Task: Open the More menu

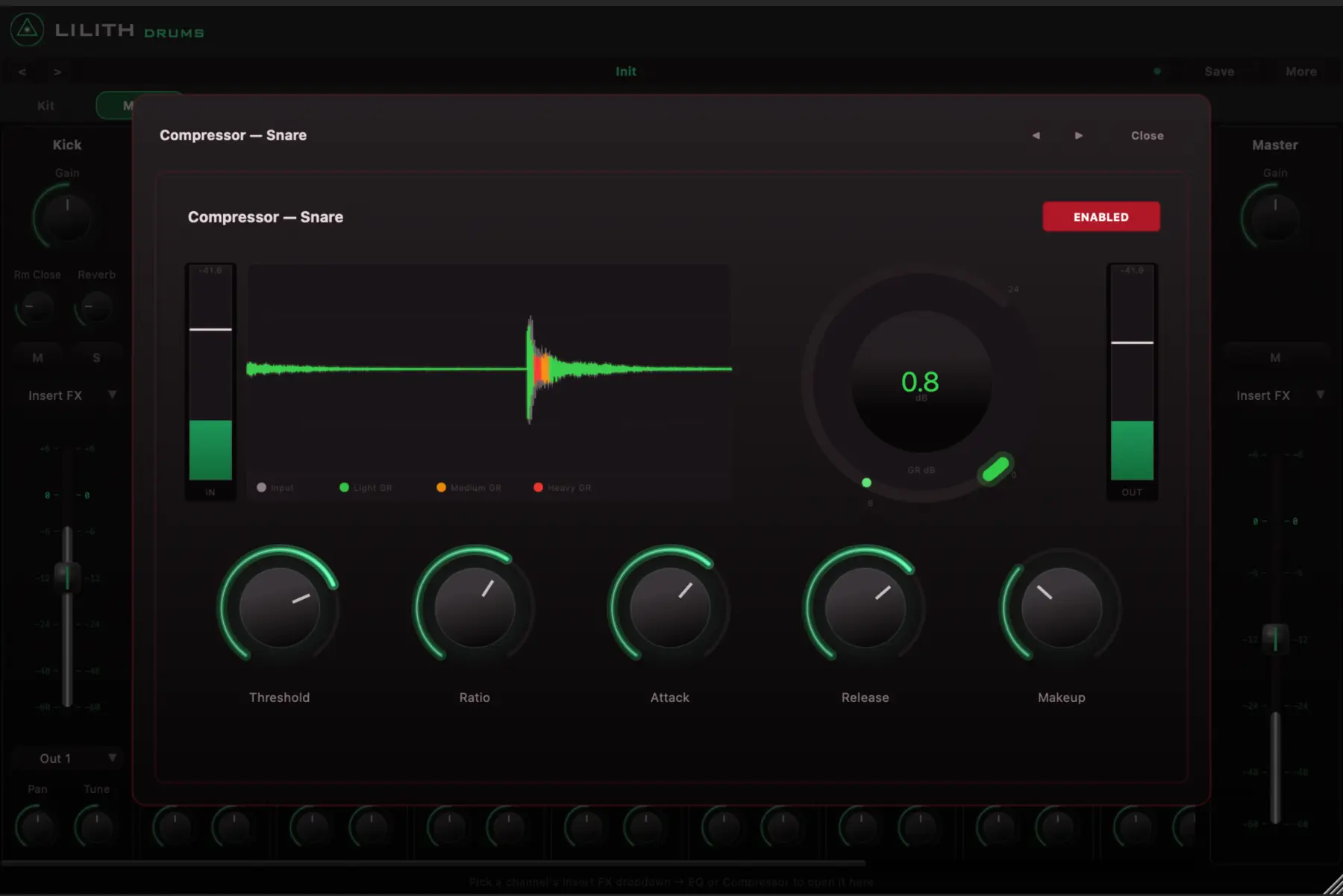Action: click(x=1300, y=72)
